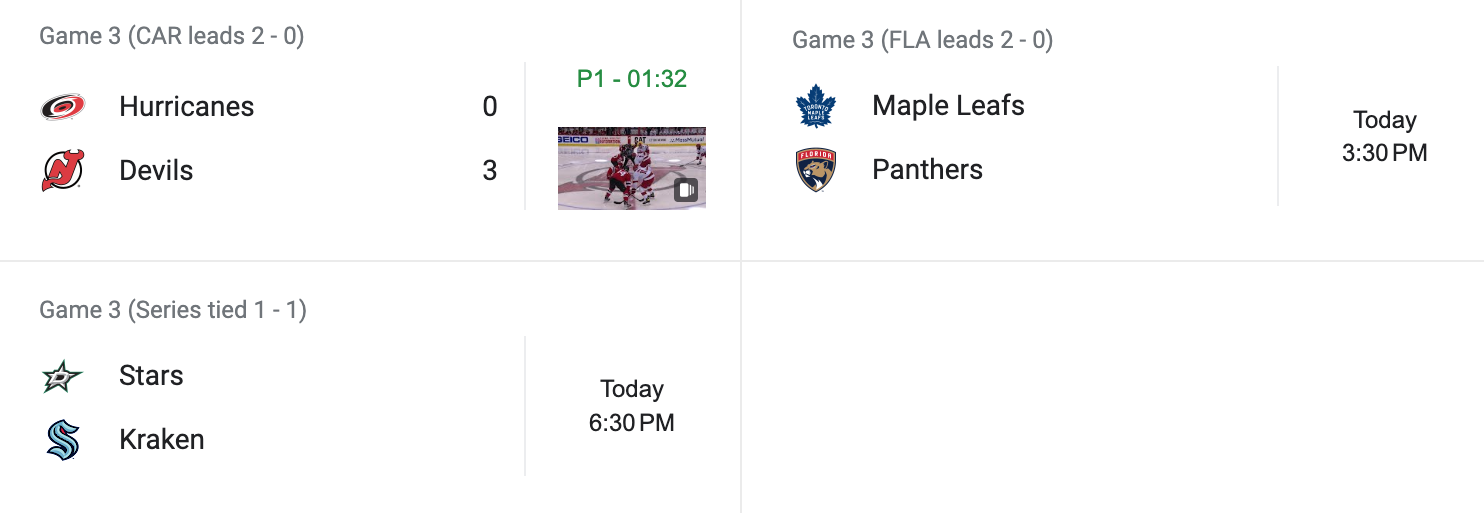The height and width of the screenshot is (513, 1484).
Task: Click the Stars team name
Action: (x=151, y=376)
